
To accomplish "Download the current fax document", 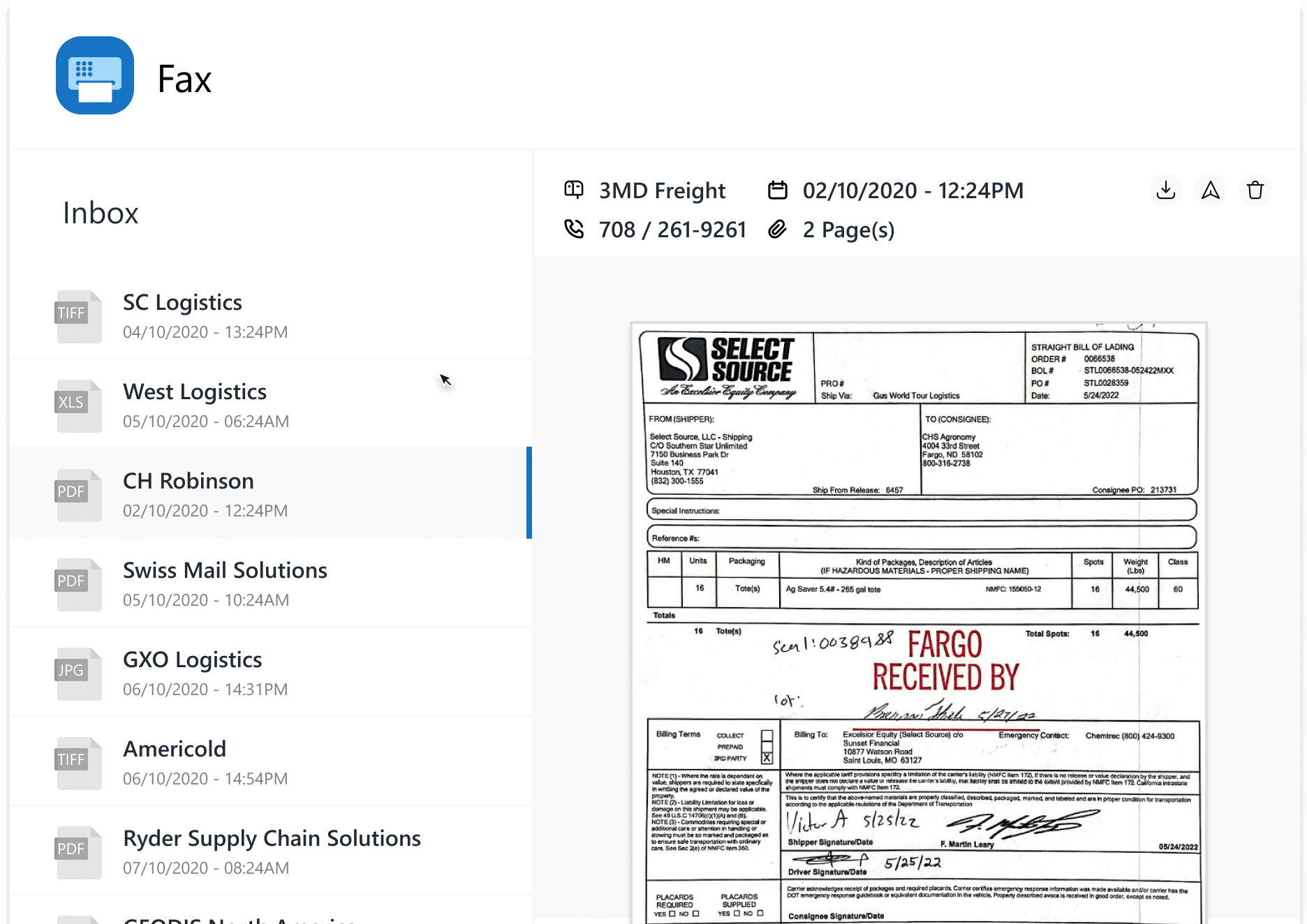I will tap(1166, 190).
